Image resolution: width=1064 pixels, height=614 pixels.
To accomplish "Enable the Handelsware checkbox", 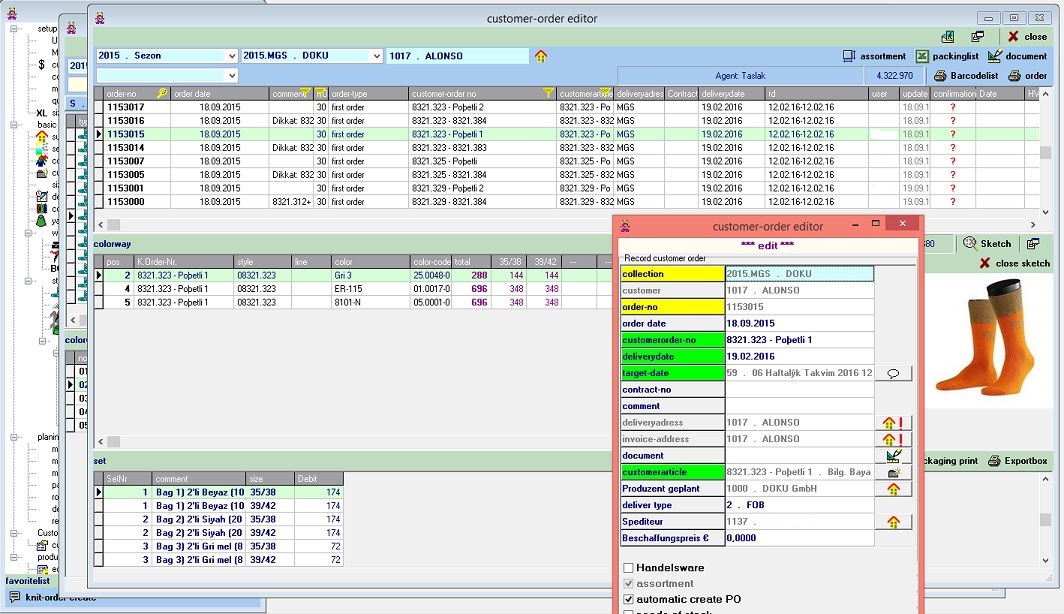I will click(x=628, y=568).
